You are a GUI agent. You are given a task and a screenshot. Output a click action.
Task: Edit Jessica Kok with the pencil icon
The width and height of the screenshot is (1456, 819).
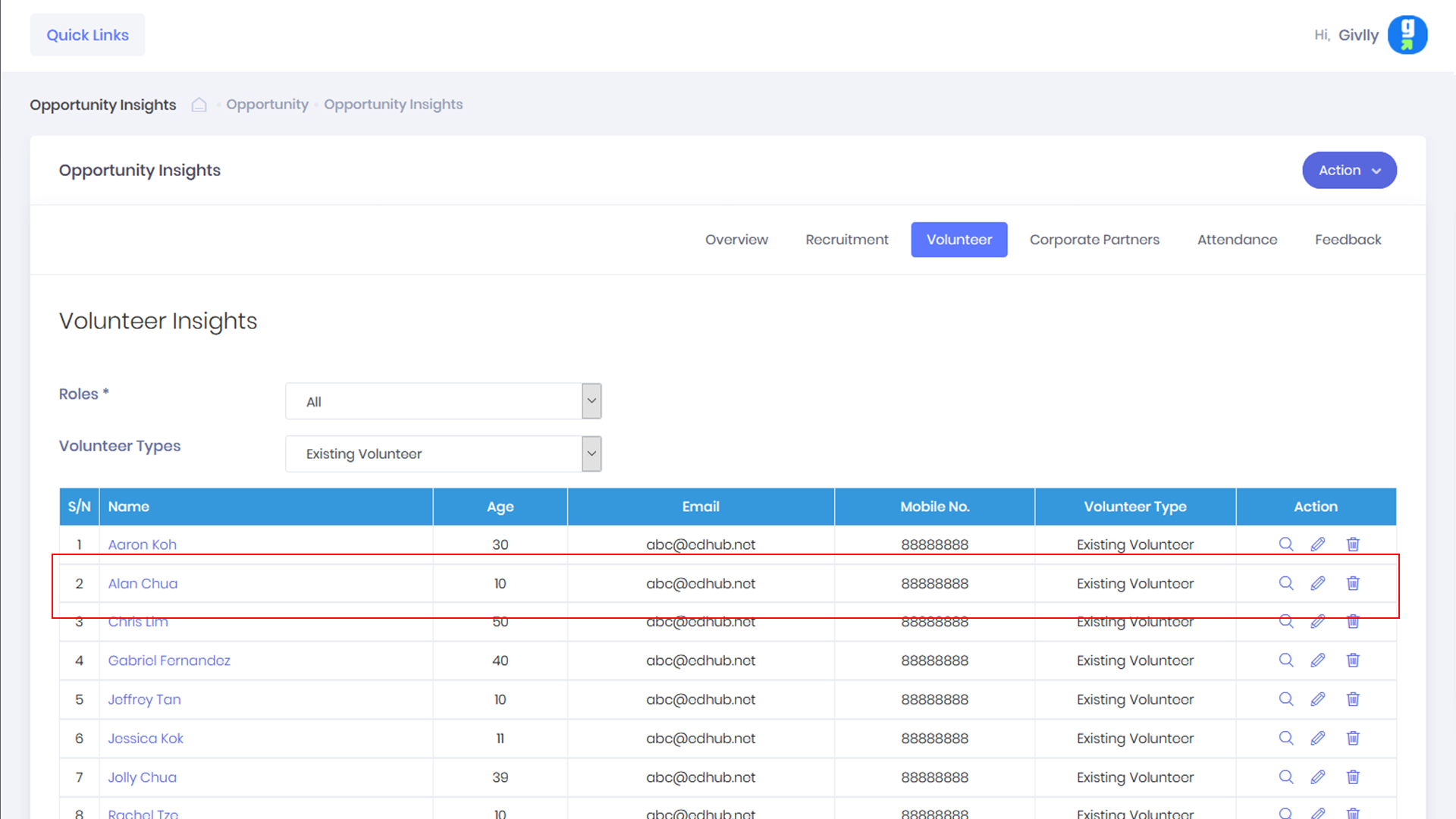coord(1318,738)
